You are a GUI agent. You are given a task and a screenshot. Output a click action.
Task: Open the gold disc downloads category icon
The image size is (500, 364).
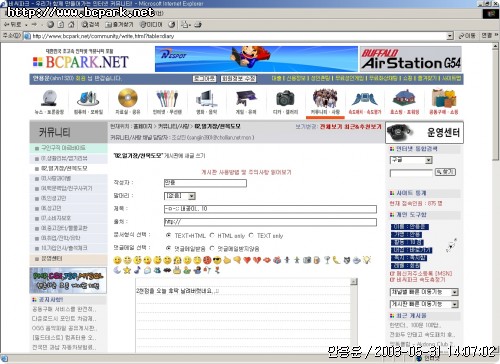pyautogui.click(x=128, y=98)
